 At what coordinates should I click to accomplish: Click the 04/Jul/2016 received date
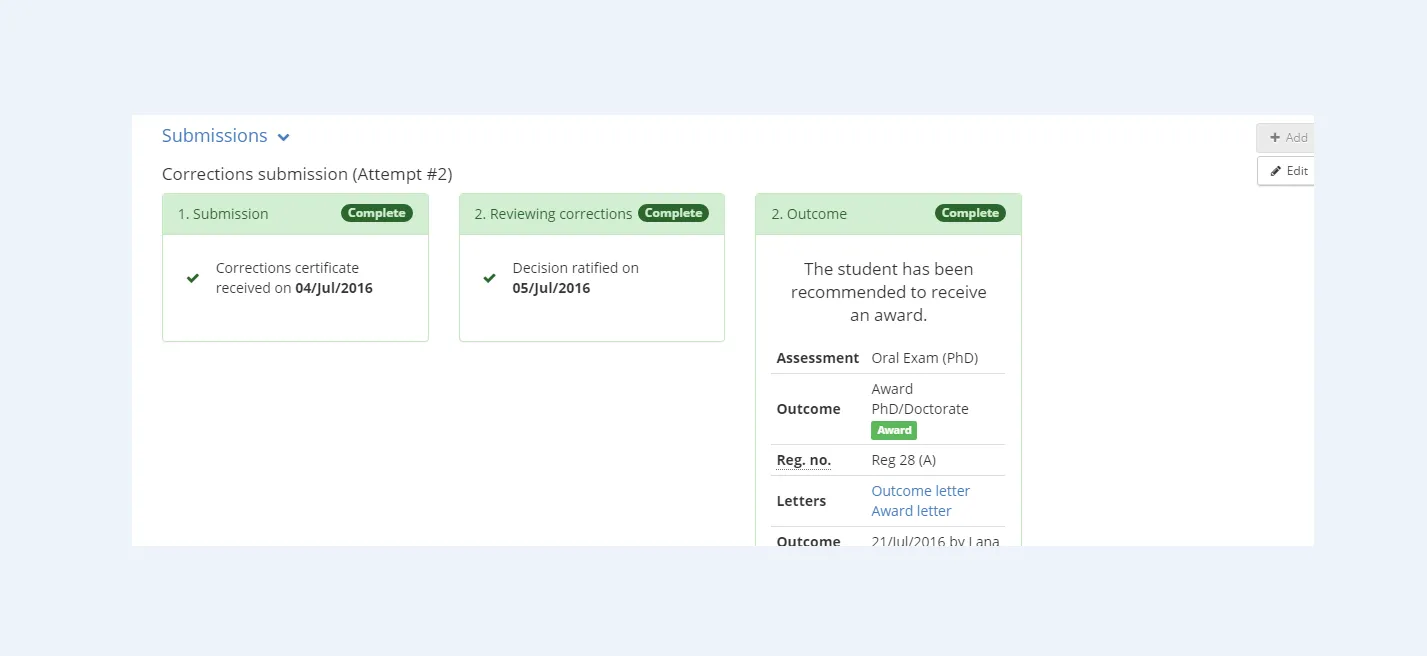tap(334, 288)
